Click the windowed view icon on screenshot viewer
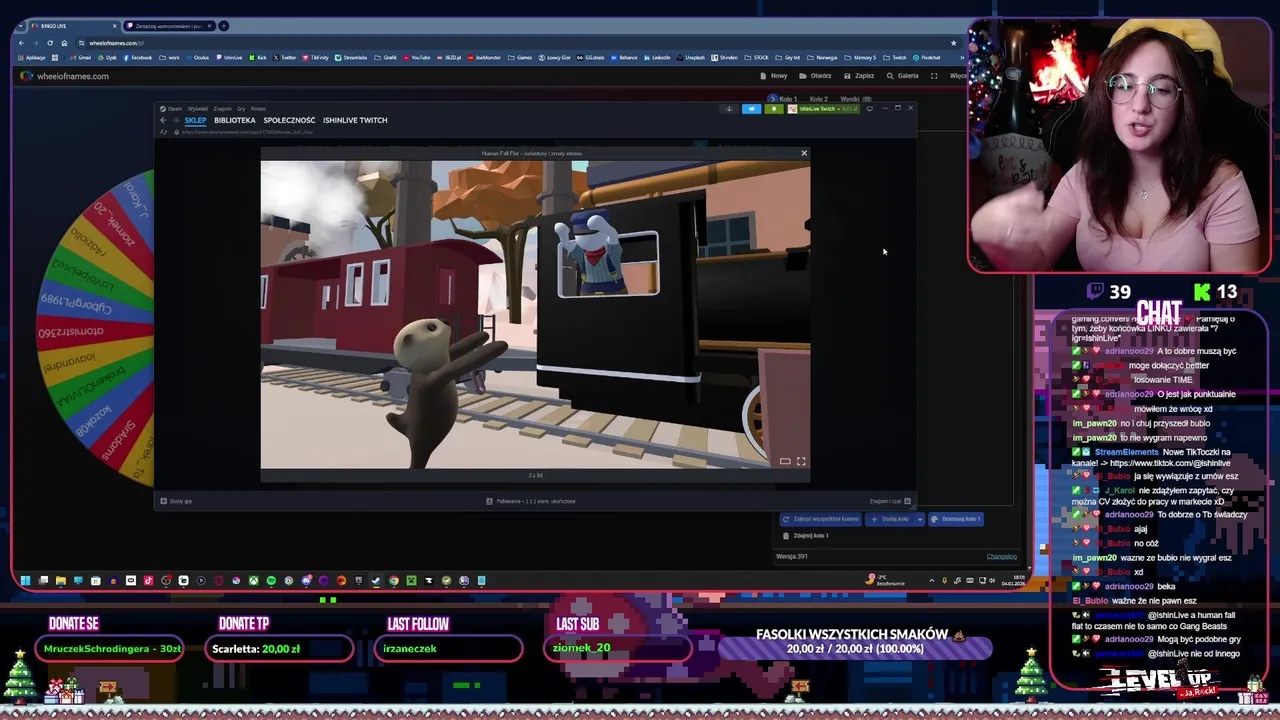This screenshot has height=720, width=1280. [785, 461]
